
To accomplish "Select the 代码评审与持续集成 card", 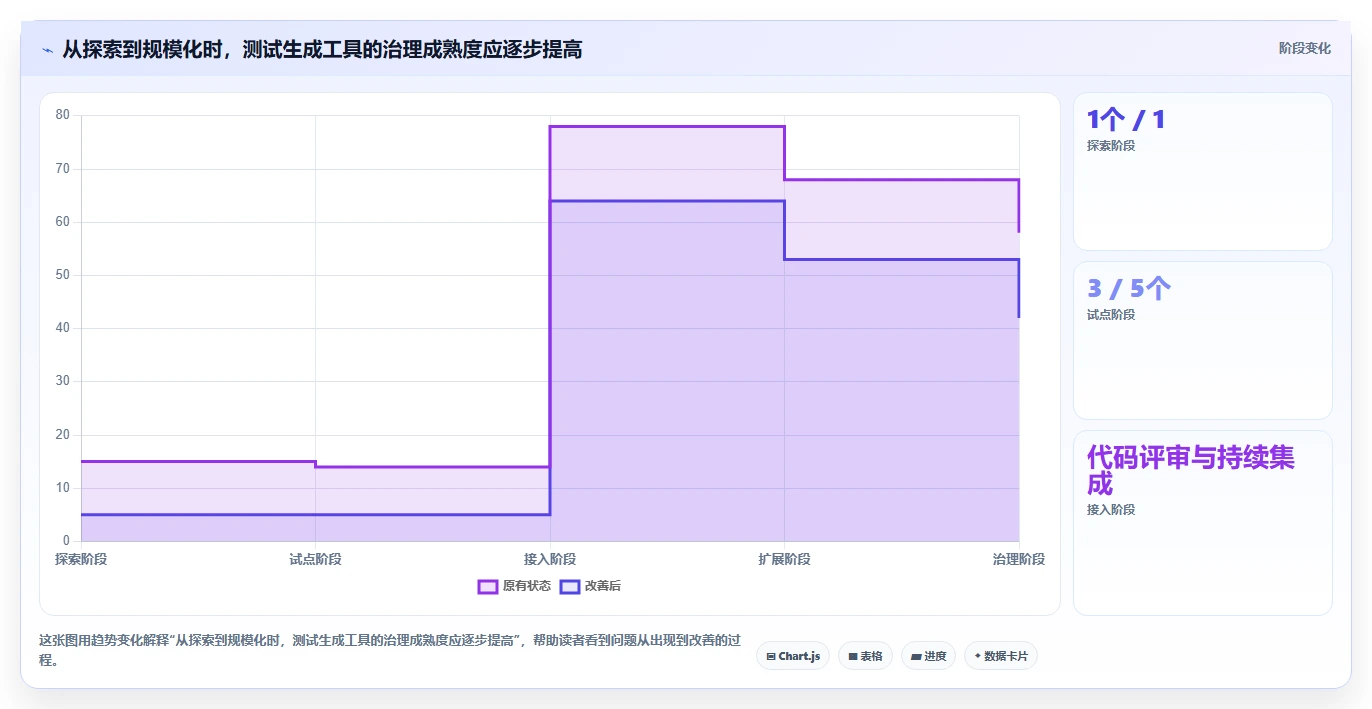I will point(1203,523).
